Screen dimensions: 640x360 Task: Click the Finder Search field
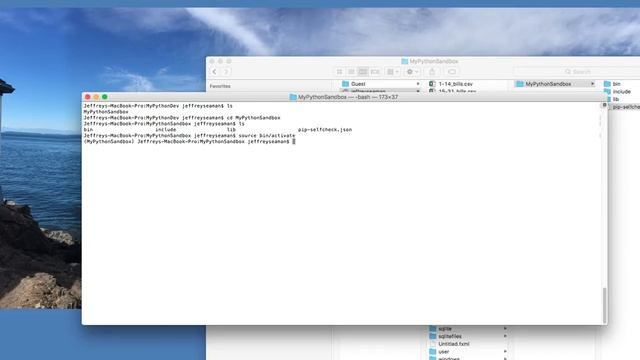(x=577, y=72)
